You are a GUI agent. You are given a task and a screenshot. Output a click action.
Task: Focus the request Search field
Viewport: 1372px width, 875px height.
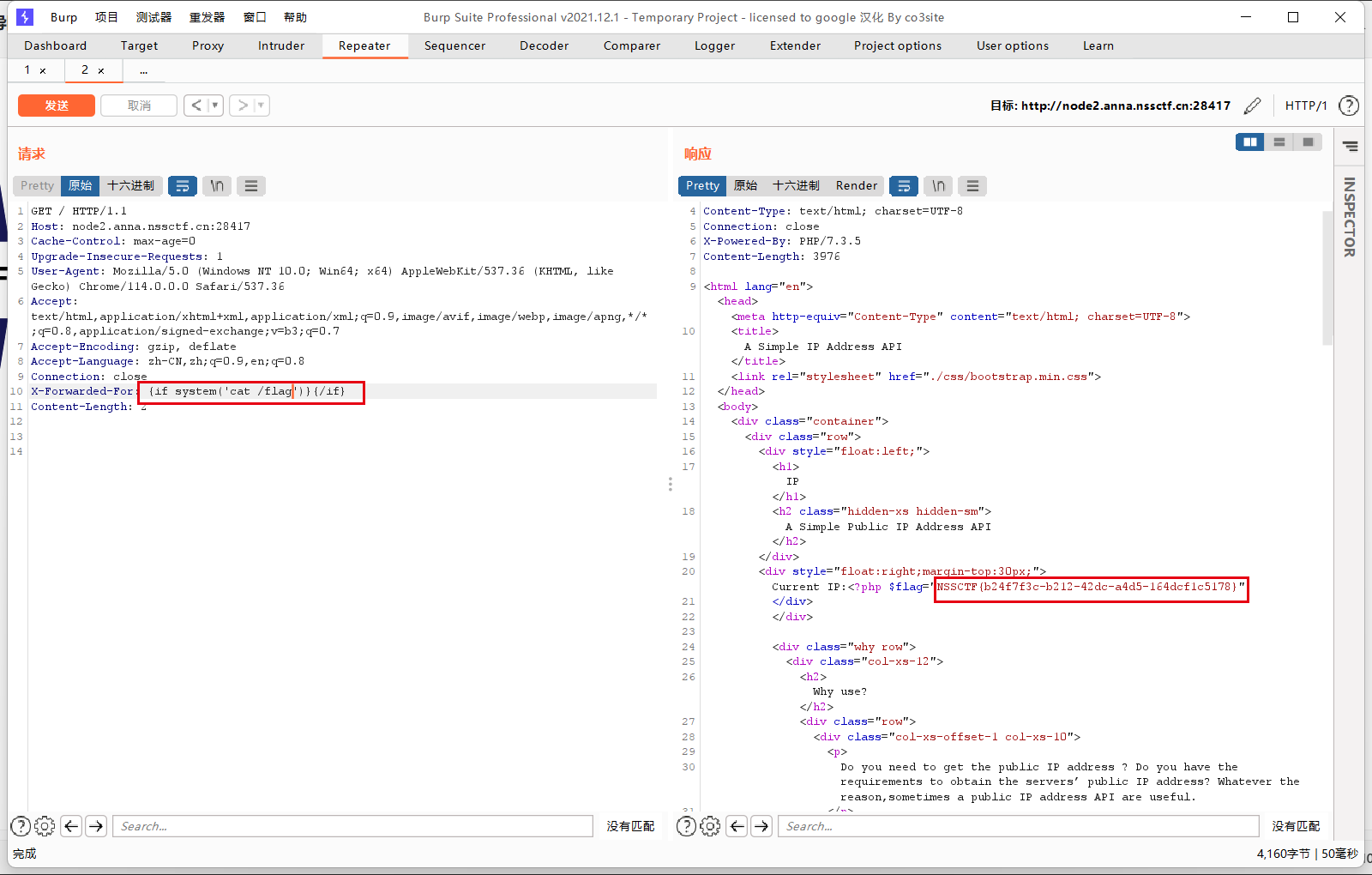[352, 826]
